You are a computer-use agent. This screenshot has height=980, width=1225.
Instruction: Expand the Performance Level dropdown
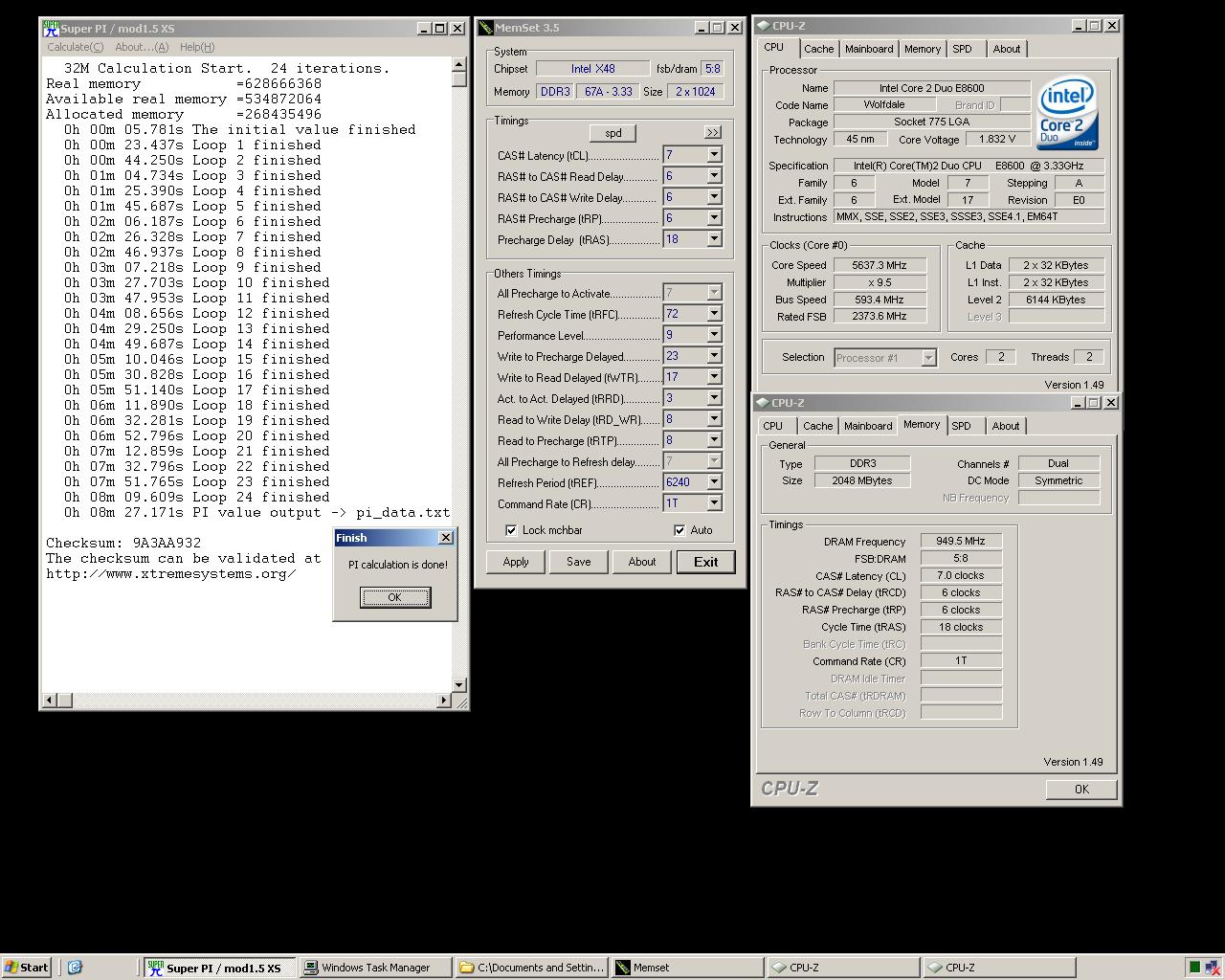pos(714,335)
